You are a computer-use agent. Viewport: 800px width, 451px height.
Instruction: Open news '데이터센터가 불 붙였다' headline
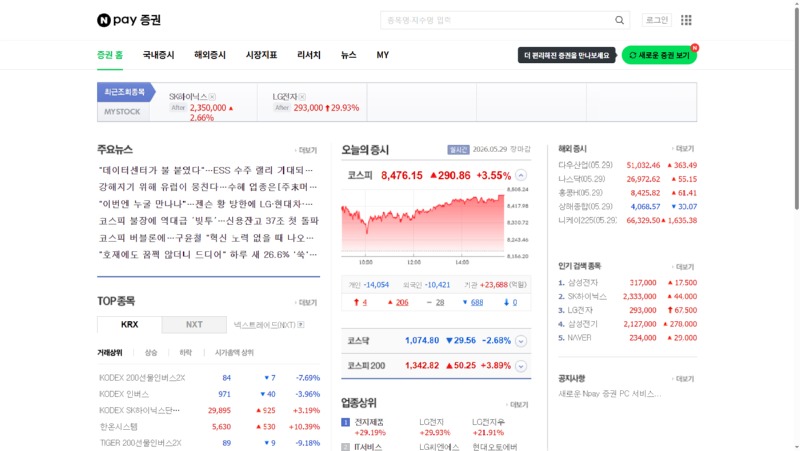[x=206, y=170]
